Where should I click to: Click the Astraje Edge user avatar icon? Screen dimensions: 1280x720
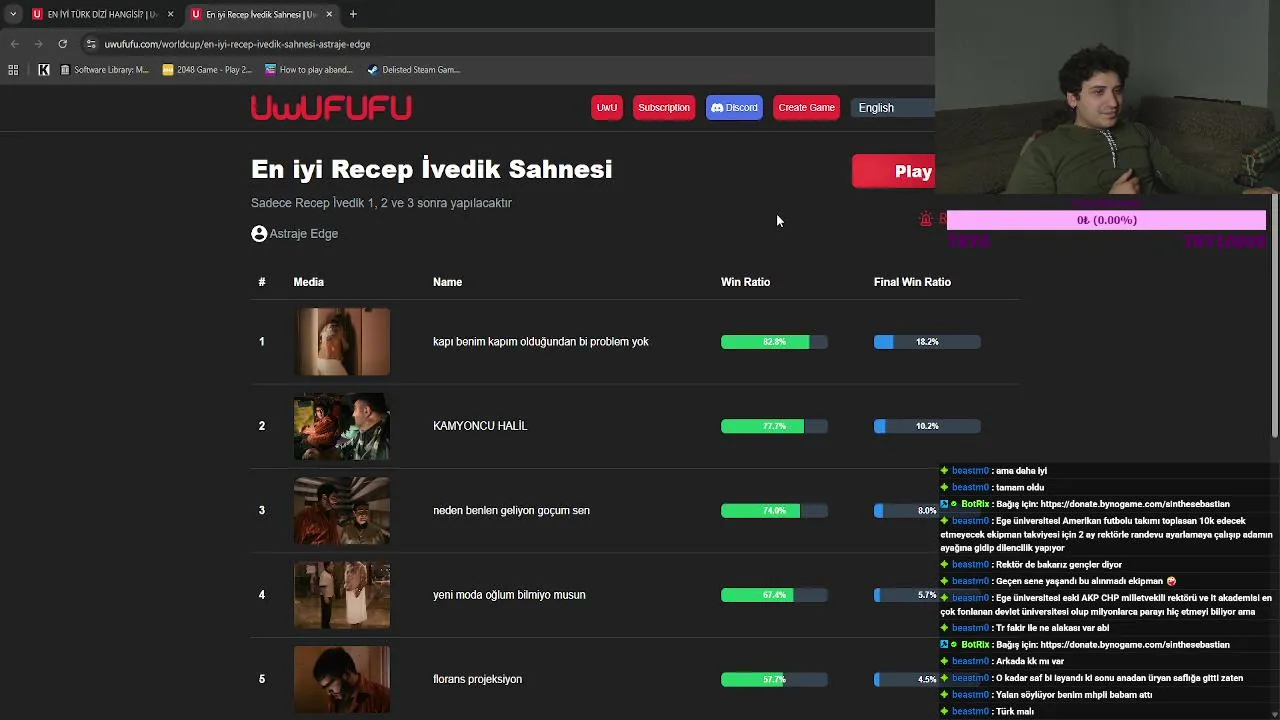[259, 234]
